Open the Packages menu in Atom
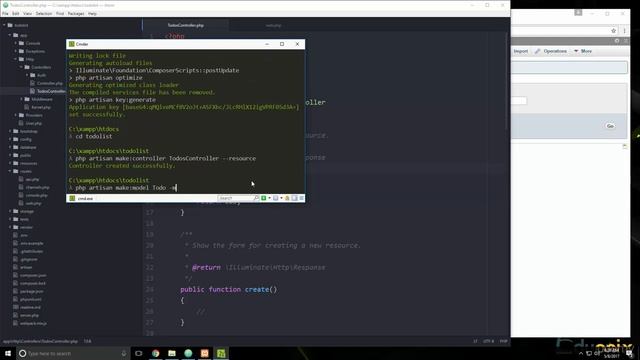This screenshot has width=640, height=360. [76, 13]
